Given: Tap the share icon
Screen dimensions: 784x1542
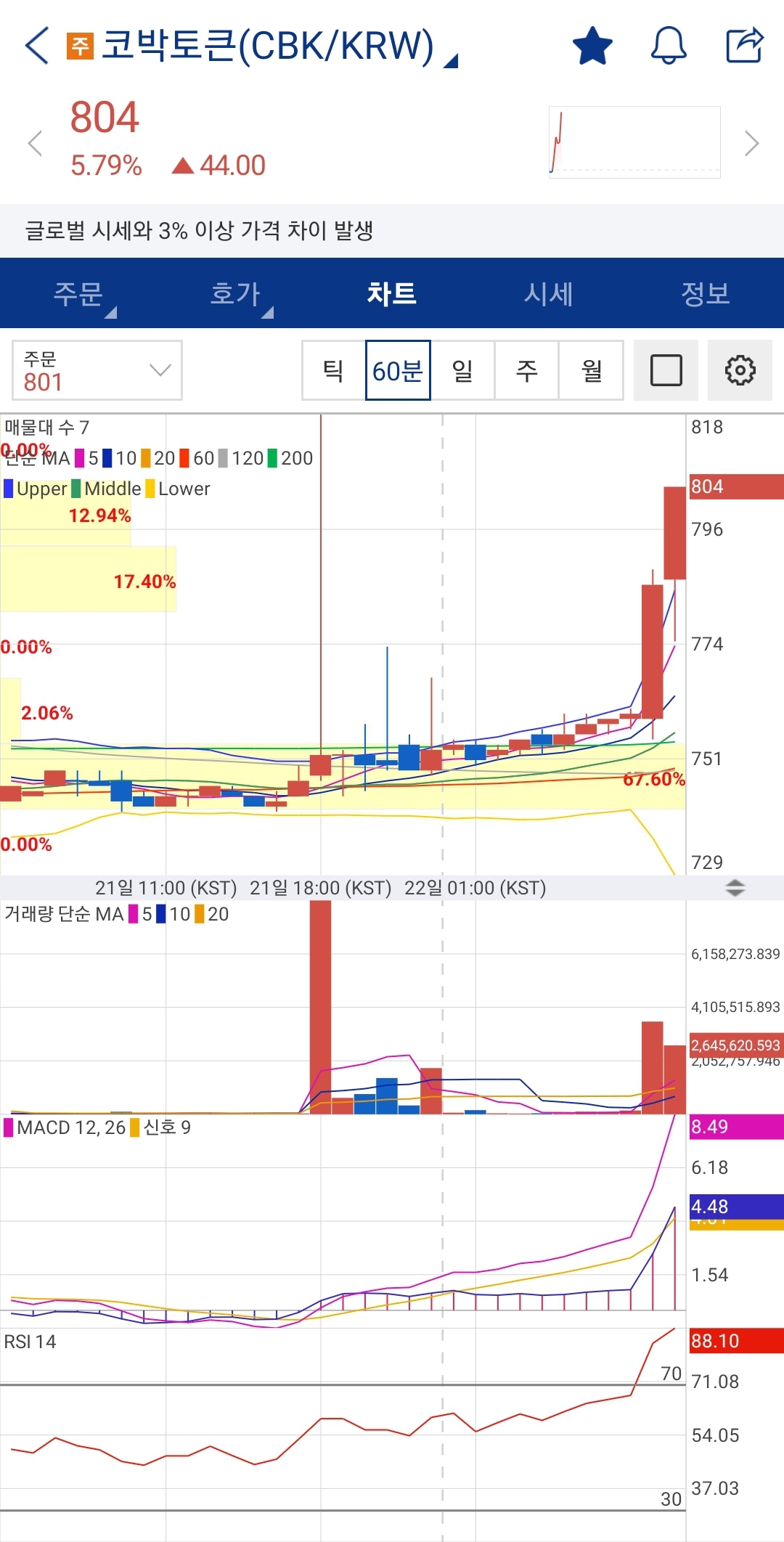Looking at the screenshot, I should point(745,46).
